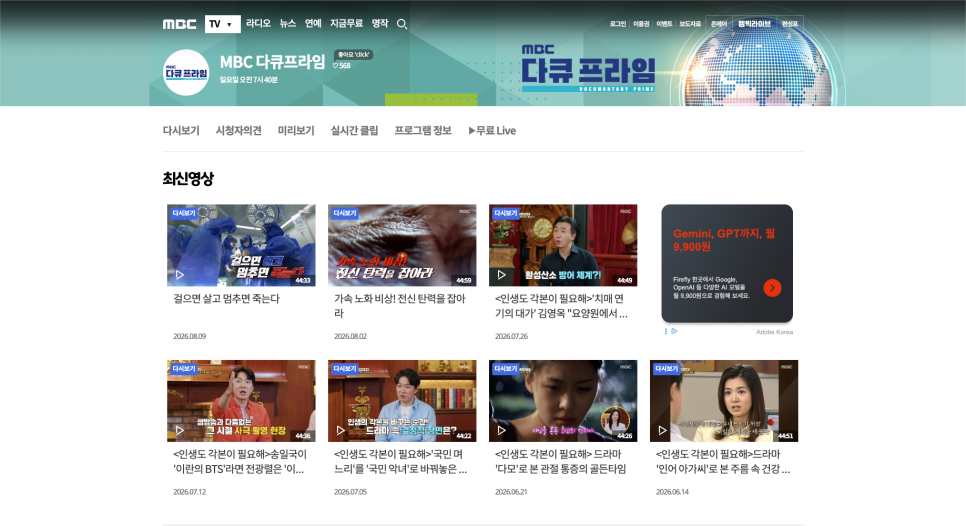Switch to the 다시보기 tab

click(x=181, y=131)
